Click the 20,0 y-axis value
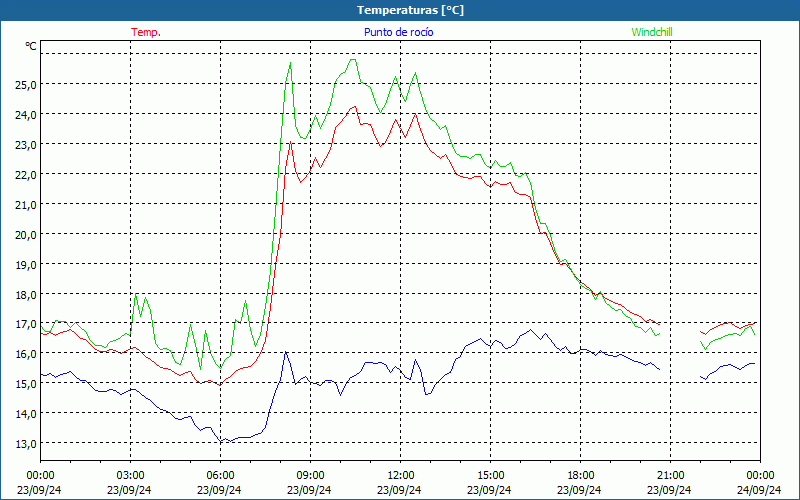800x500 pixels. 26,235
